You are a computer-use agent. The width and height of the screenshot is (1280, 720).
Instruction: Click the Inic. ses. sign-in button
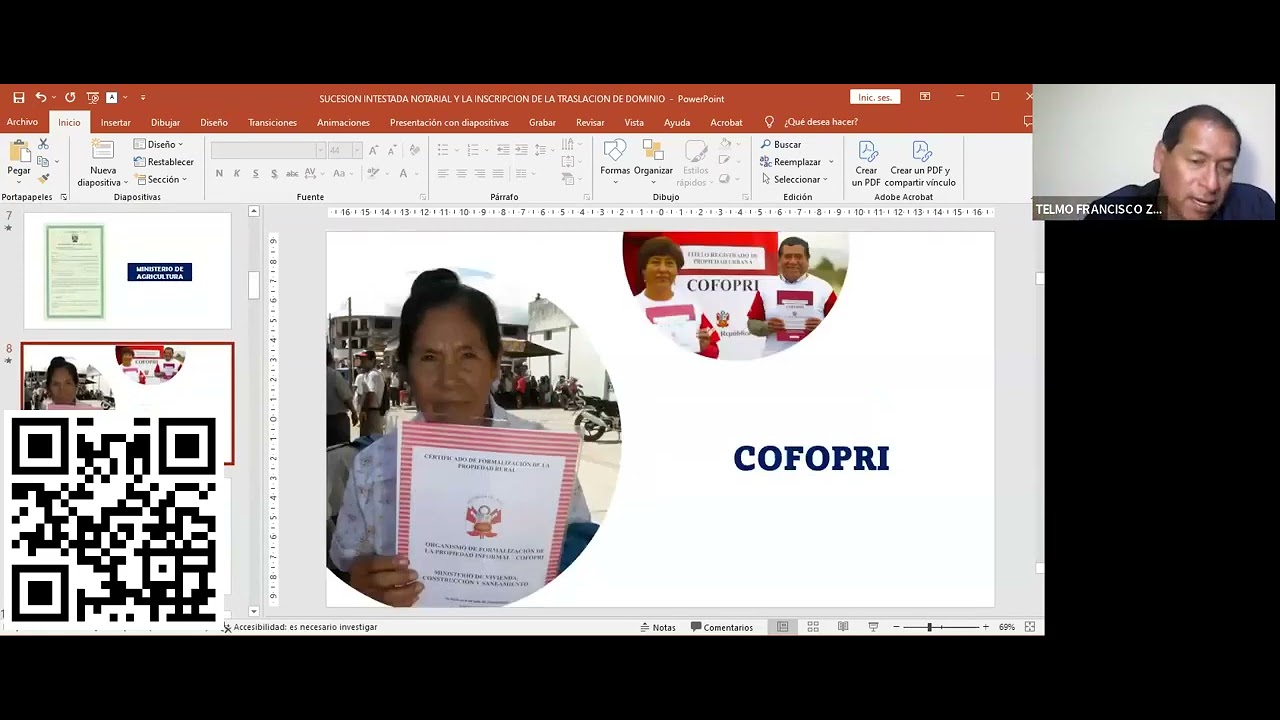875,97
